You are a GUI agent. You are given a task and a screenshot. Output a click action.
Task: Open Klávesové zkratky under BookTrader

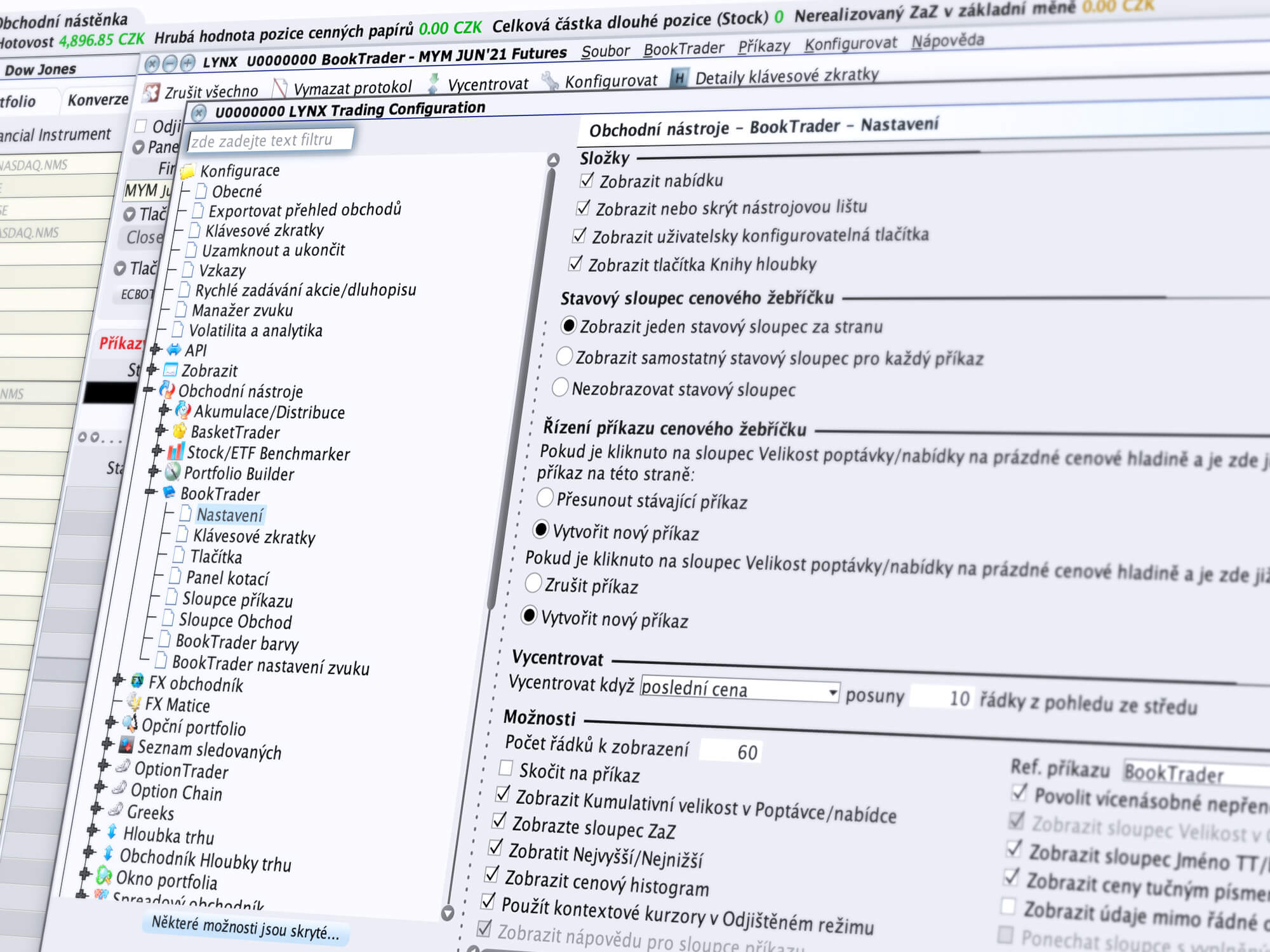point(254,536)
